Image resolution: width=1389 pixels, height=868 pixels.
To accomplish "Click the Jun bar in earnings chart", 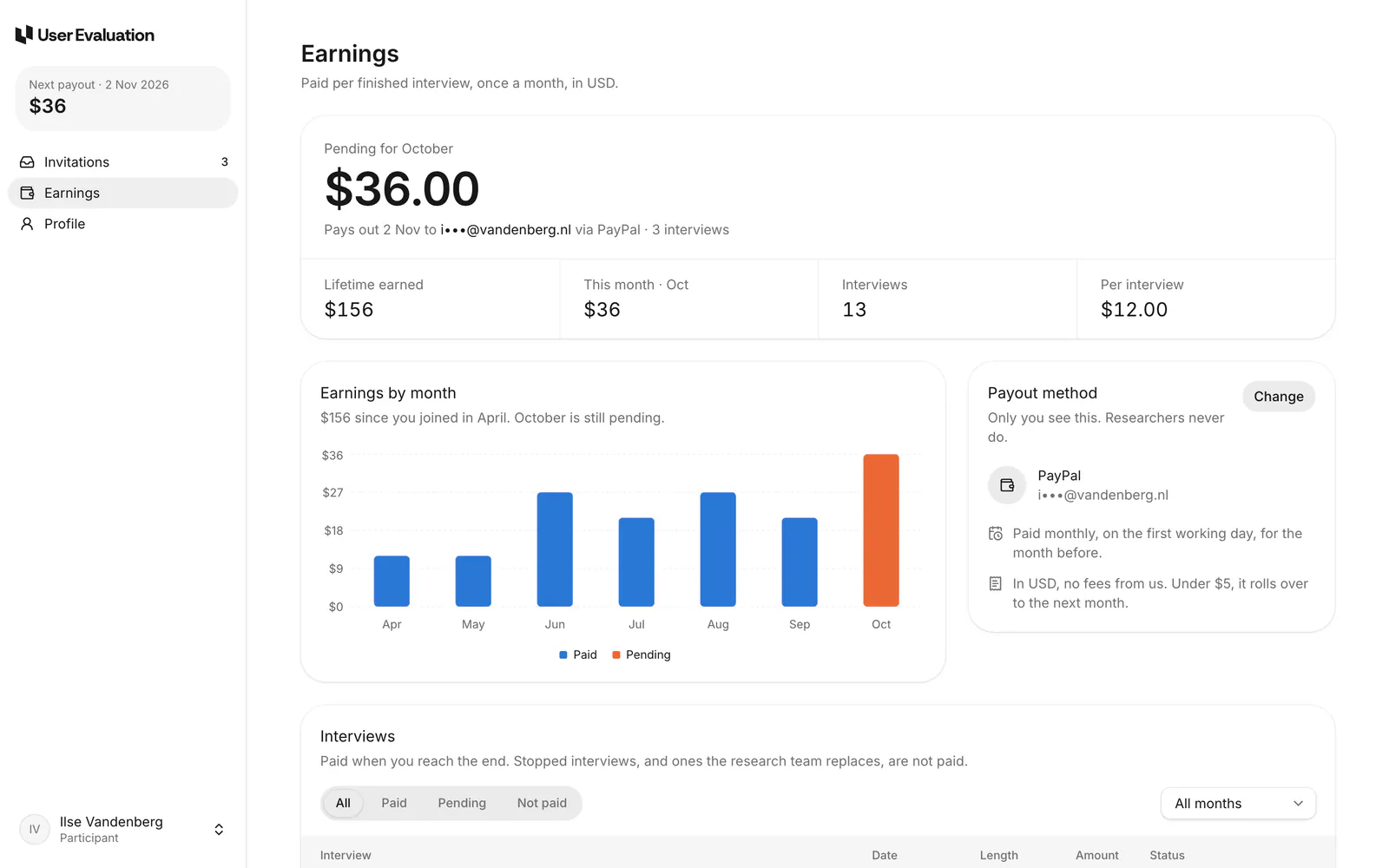I will click(555, 549).
